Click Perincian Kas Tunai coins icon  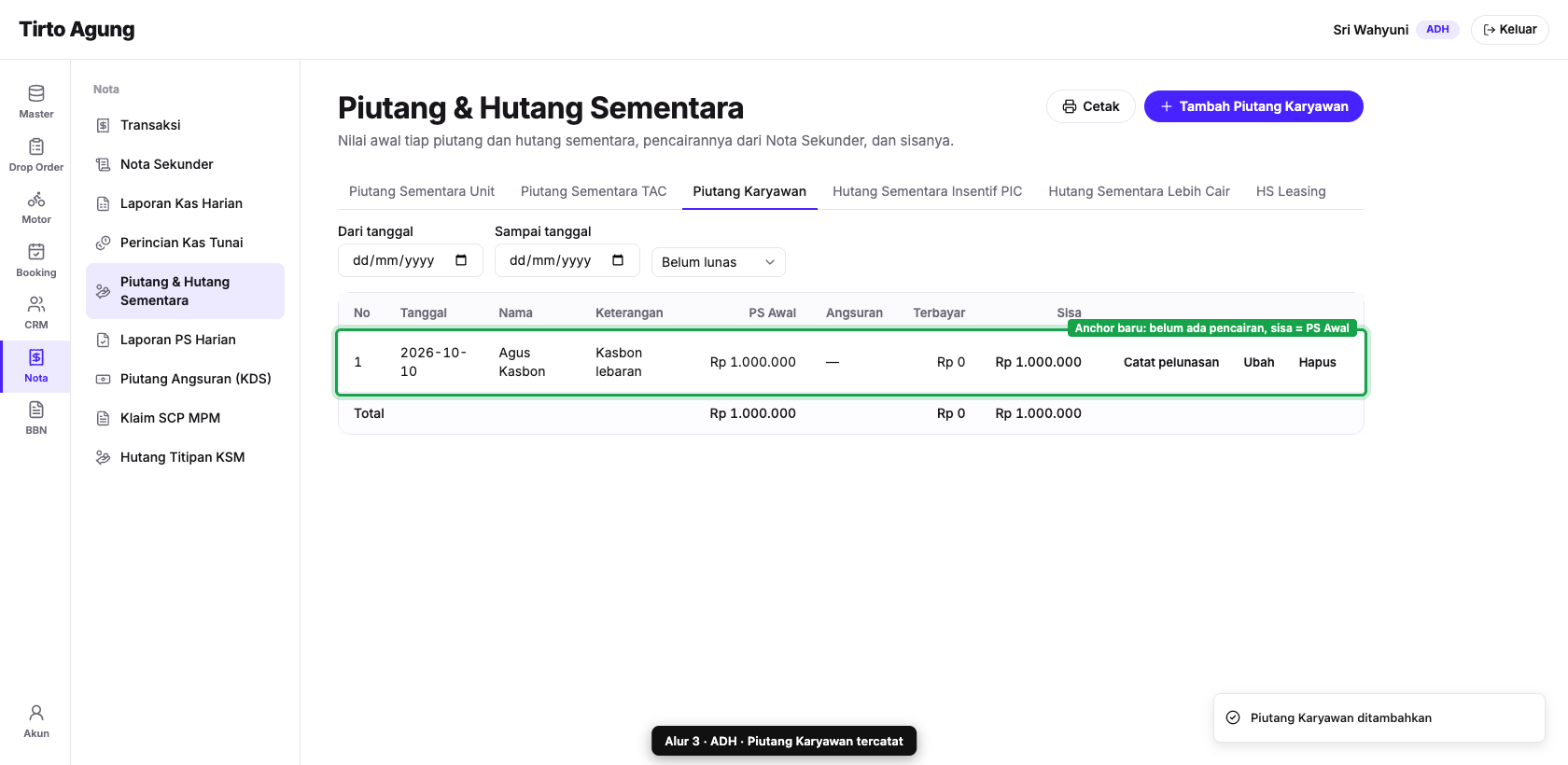click(x=104, y=243)
